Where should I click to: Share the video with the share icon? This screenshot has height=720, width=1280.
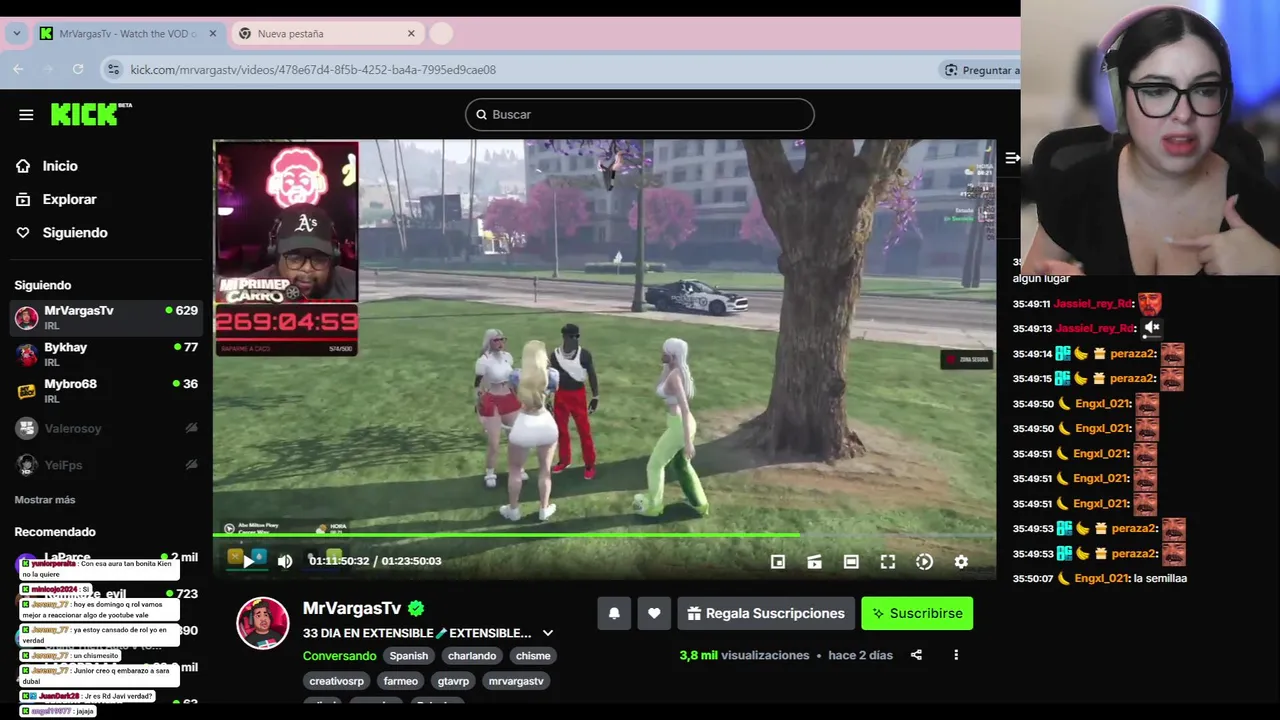point(916,655)
